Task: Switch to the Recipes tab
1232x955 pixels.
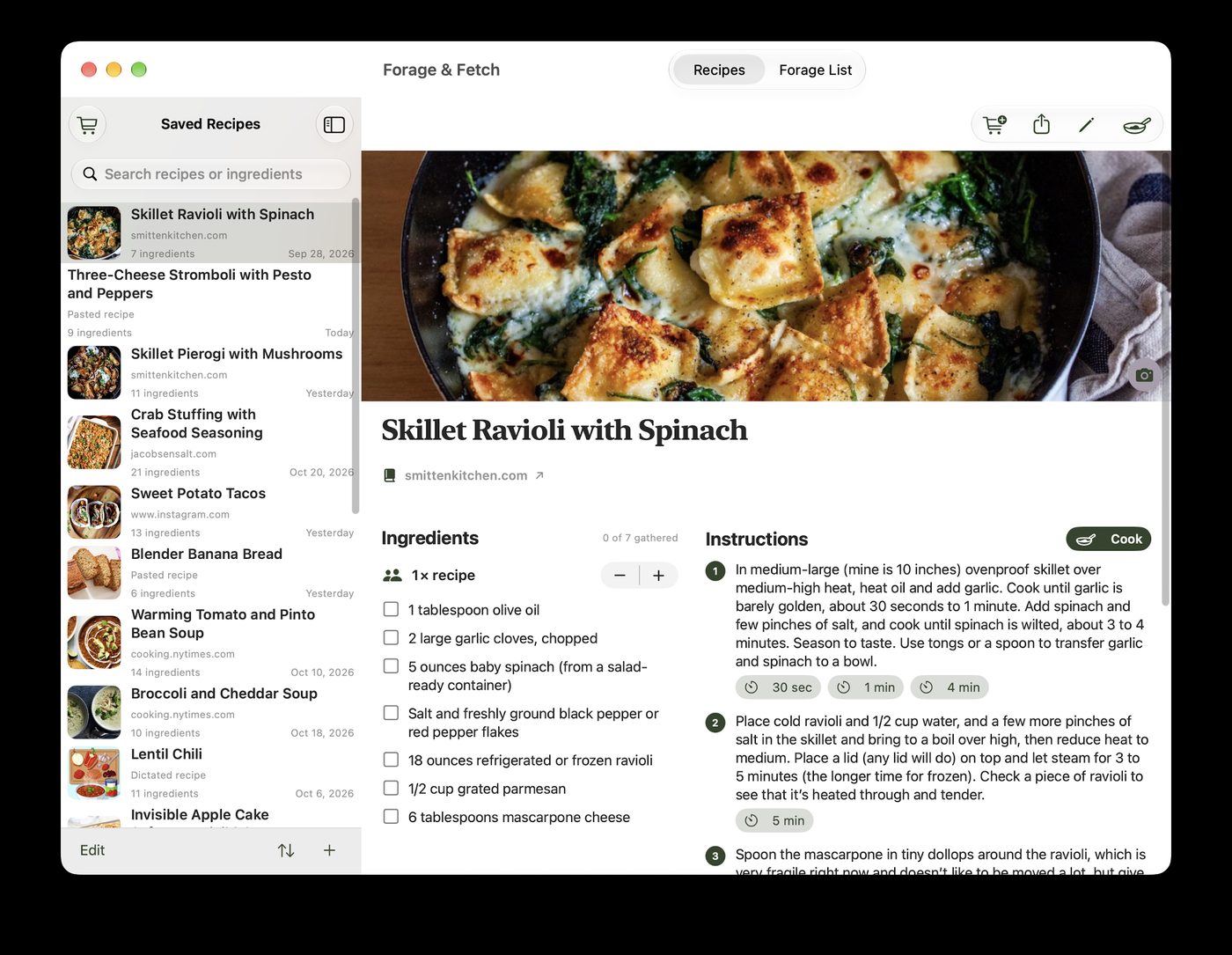Action: pyautogui.click(x=719, y=70)
